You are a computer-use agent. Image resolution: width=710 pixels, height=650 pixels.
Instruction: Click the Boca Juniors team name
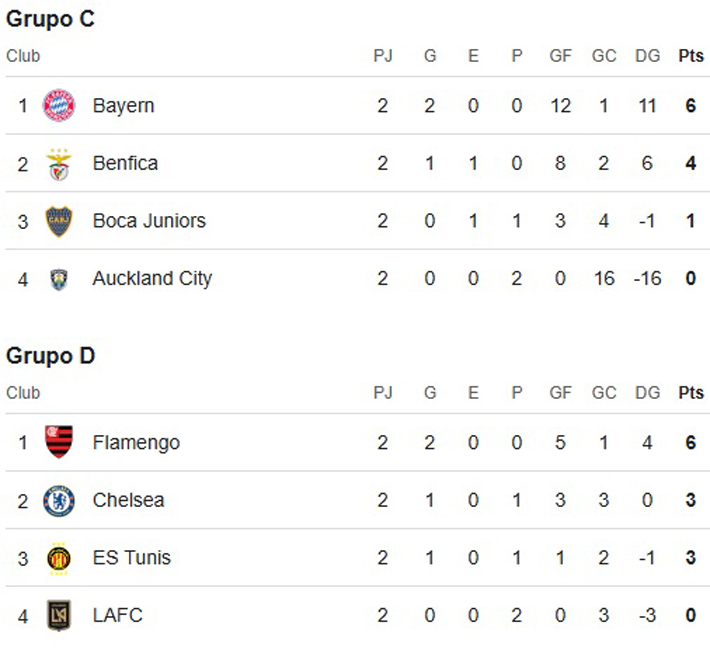pos(149,221)
